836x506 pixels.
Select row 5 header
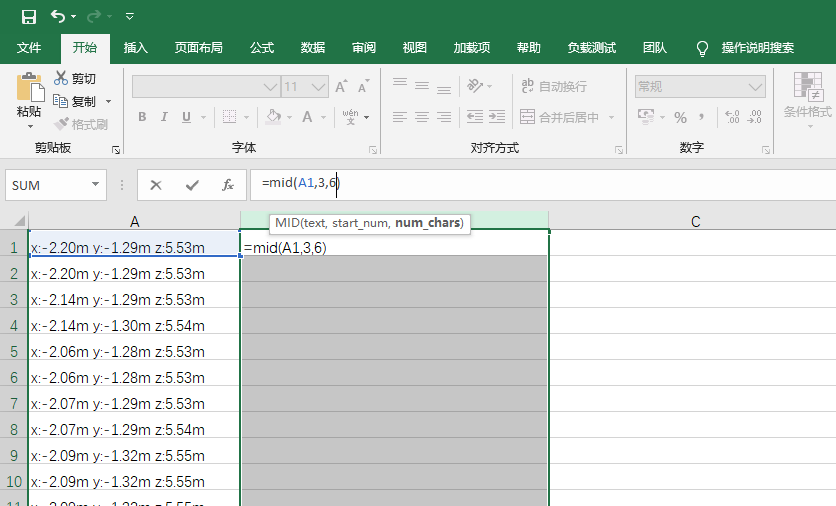(14, 352)
